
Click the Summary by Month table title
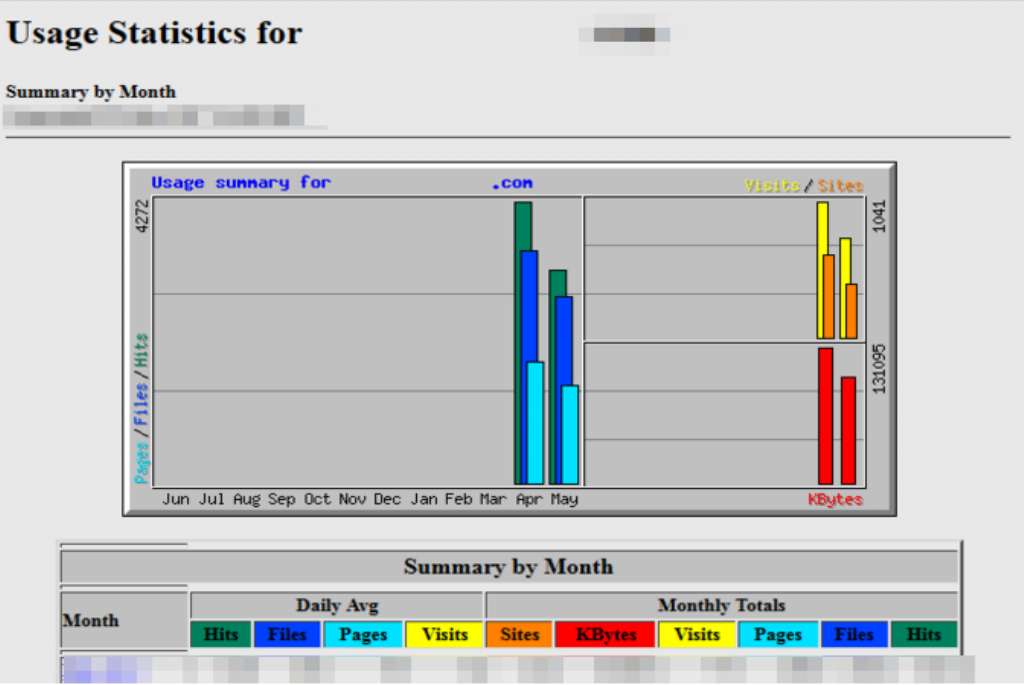pyautogui.click(x=508, y=567)
